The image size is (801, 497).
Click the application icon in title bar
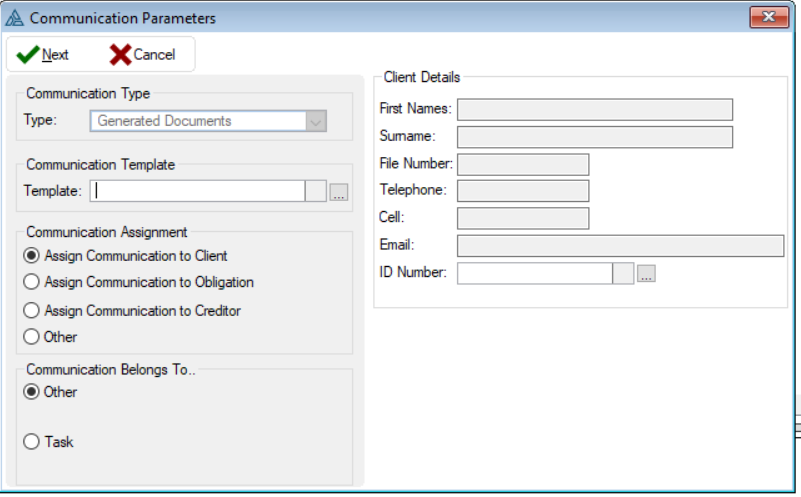coord(15,18)
